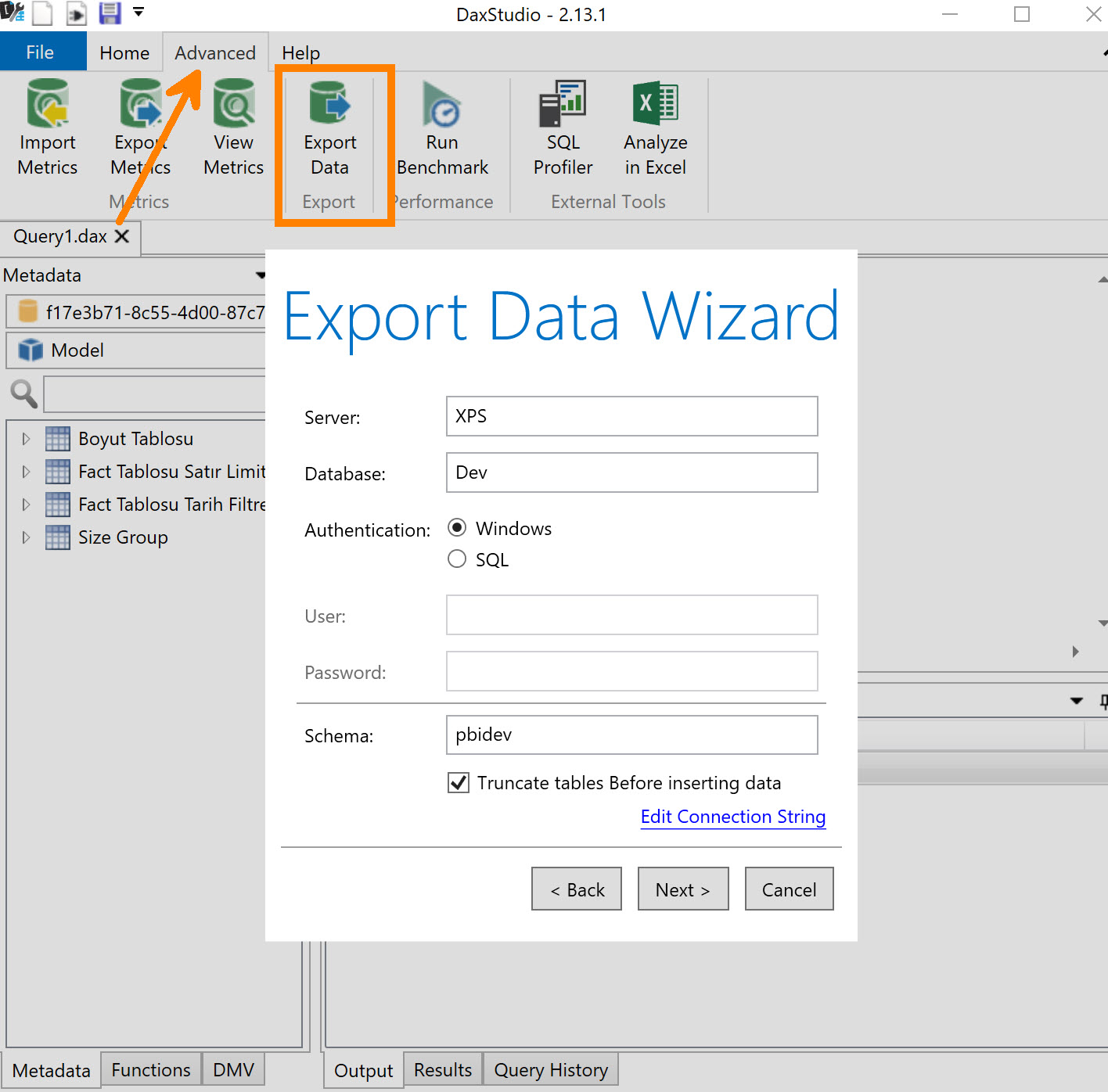The height and width of the screenshot is (1092, 1108).
Task: Open Edit Connection String link
Action: click(733, 817)
